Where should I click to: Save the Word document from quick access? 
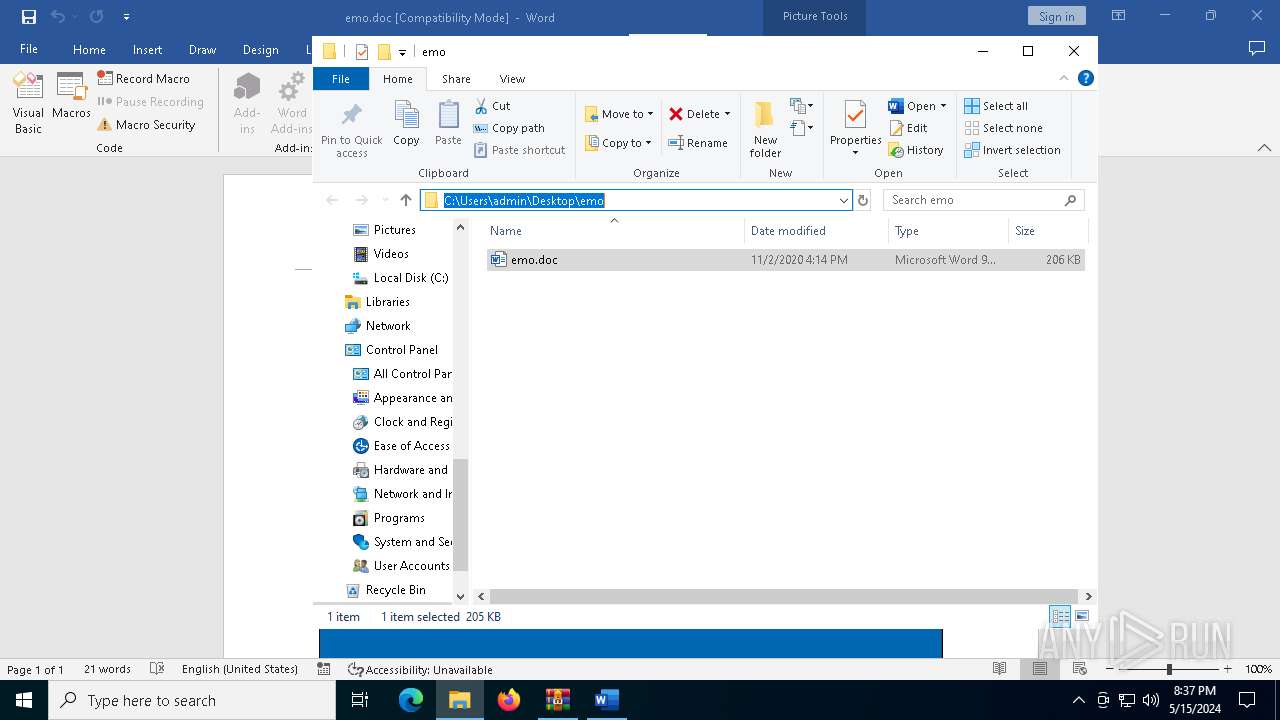click(29, 17)
